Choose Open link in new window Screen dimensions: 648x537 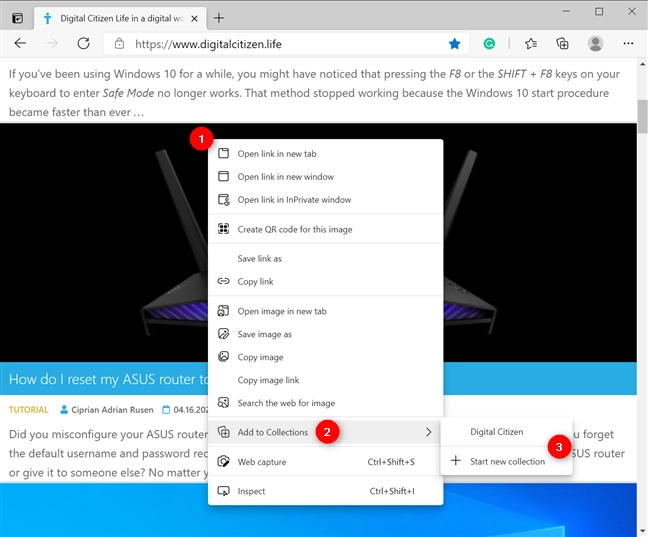point(326,177)
